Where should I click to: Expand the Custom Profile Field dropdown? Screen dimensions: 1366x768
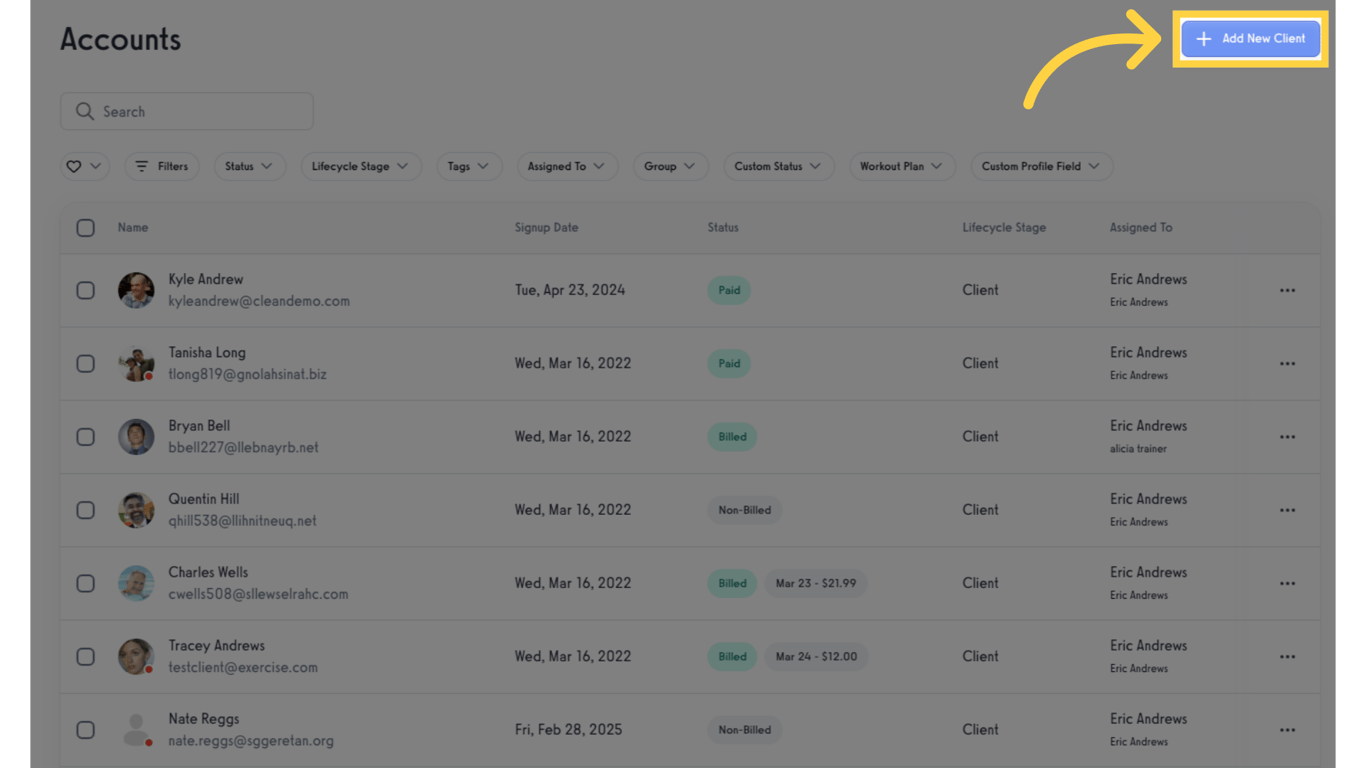[x=1041, y=166]
